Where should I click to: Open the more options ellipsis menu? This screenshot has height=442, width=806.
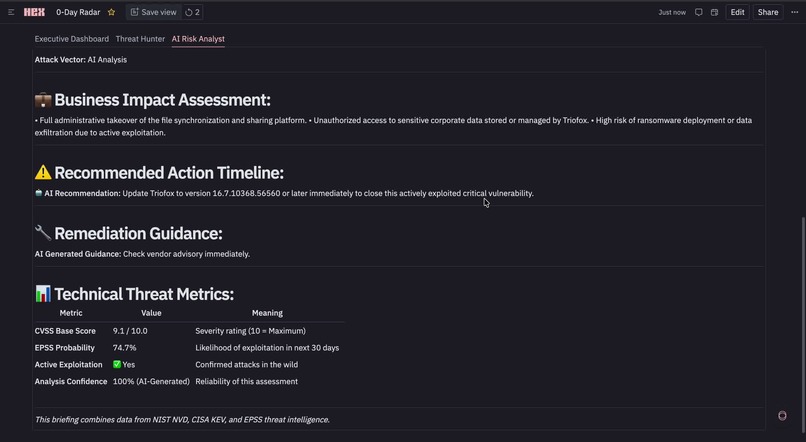pyautogui.click(x=795, y=12)
